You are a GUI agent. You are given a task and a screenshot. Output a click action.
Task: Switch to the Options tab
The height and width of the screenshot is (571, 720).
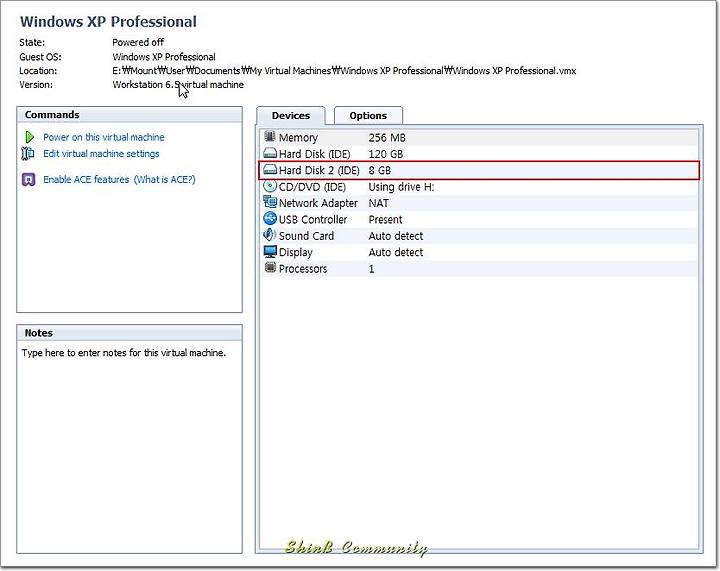click(368, 116)
